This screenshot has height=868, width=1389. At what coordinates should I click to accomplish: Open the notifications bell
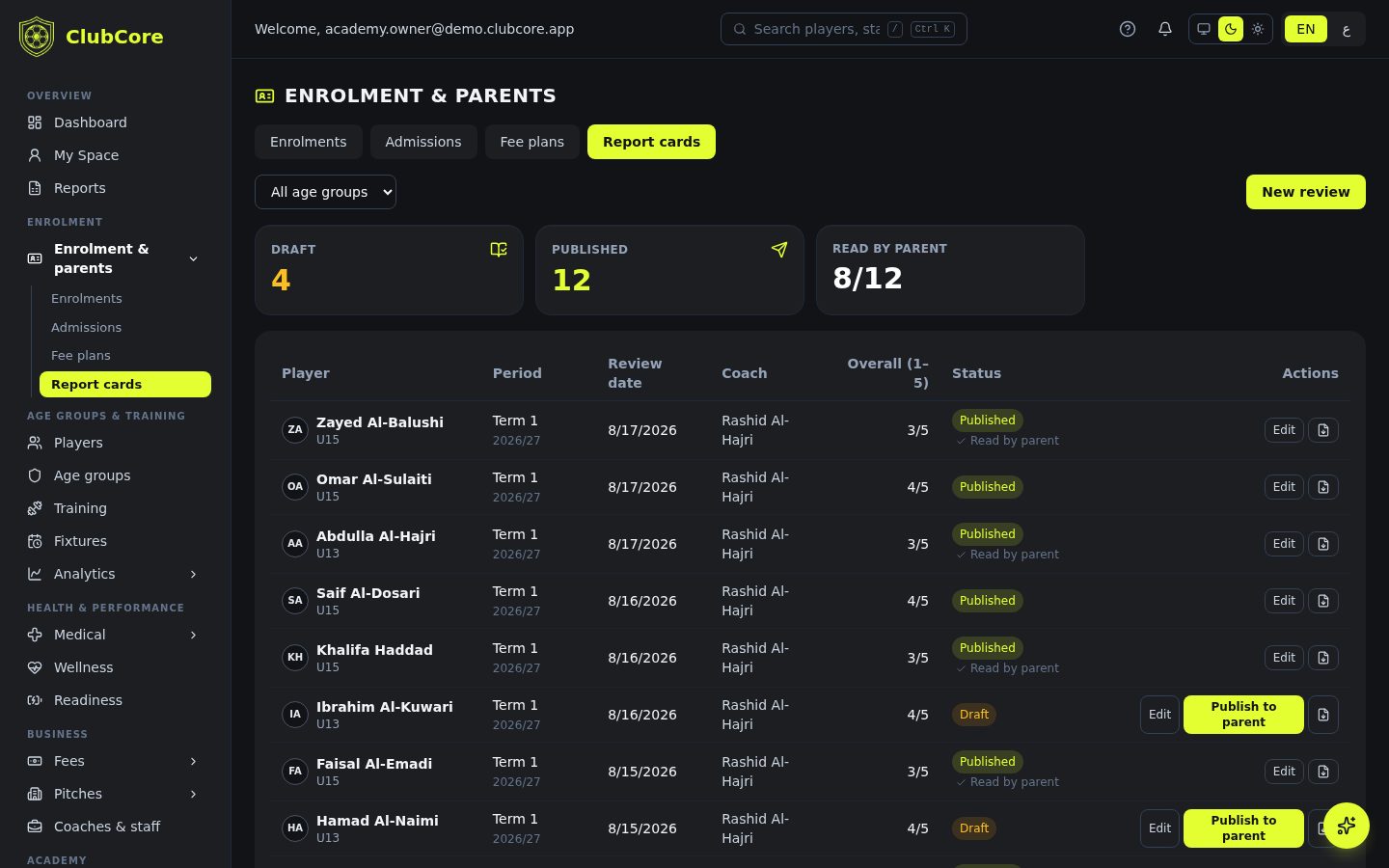pos(1165,29)
